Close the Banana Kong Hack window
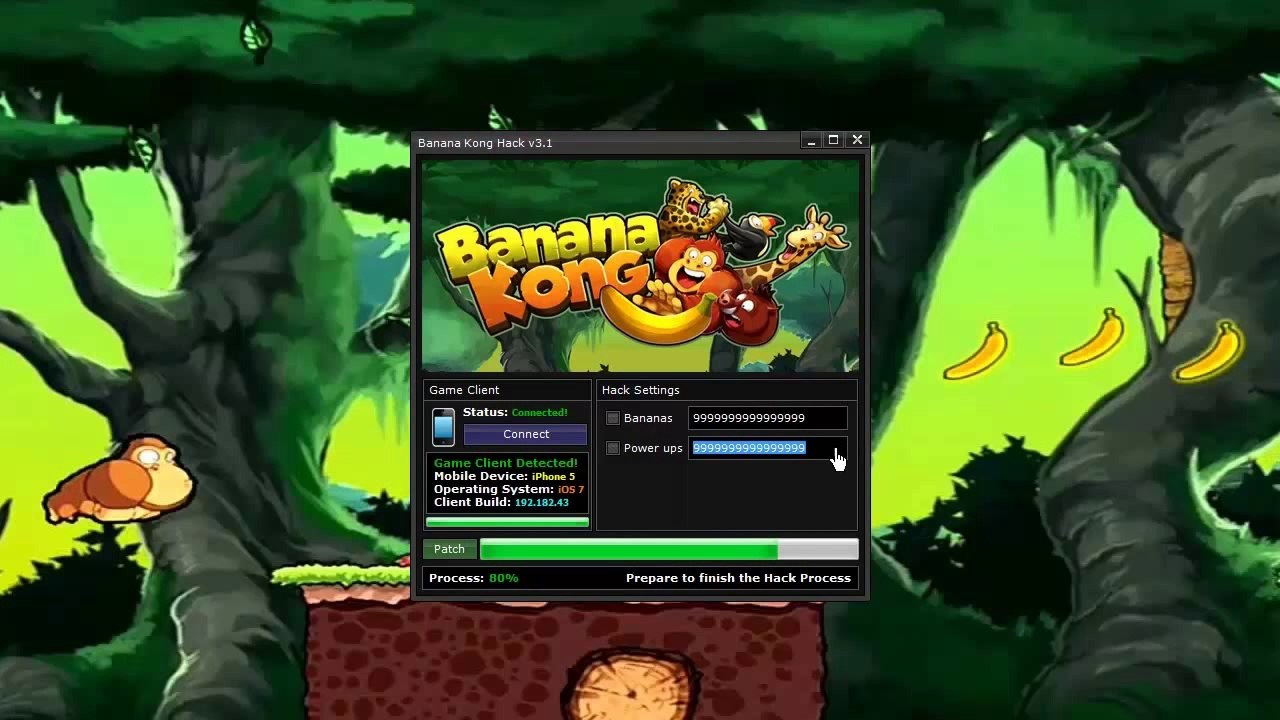The height and width of the screenshot is (720, 1280). (x=857, y=141)
